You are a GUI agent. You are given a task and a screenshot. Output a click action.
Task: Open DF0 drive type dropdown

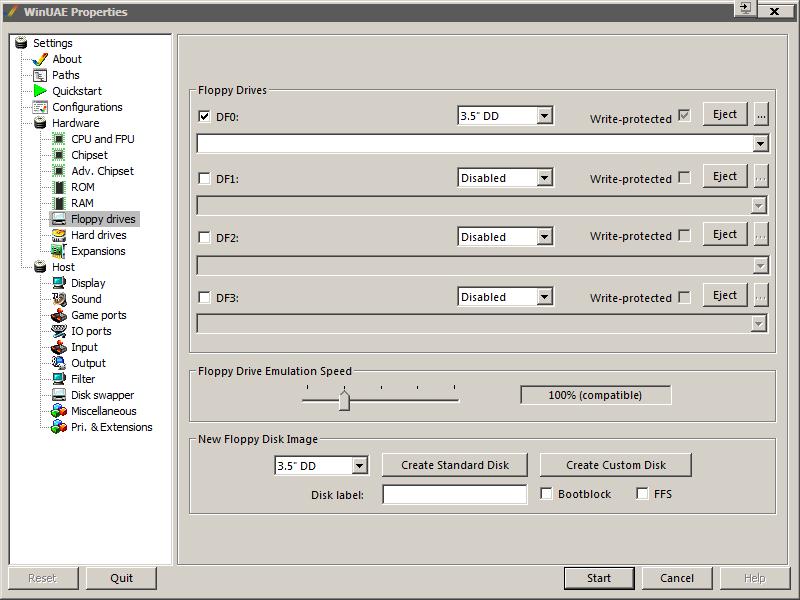pos(544,116)
